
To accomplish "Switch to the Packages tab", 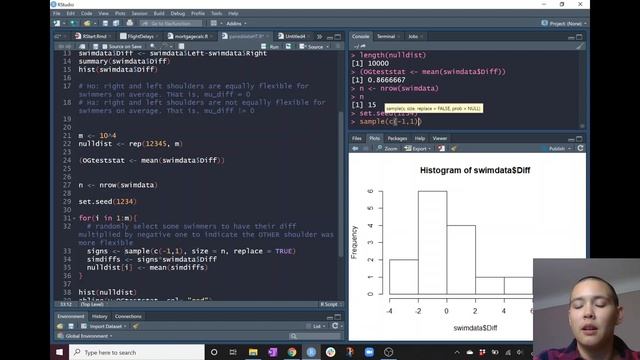I will [x=397, y=138].
